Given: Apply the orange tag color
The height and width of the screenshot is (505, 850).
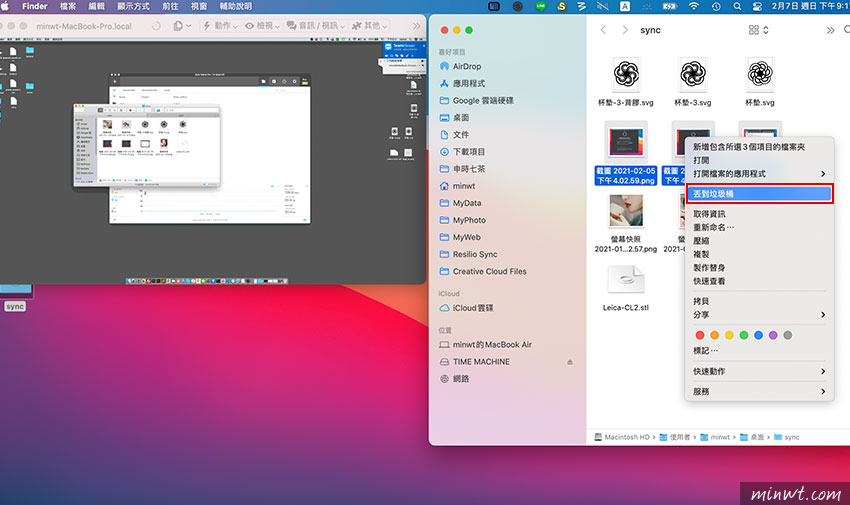Looking at the screenshot, I should [x=714, y=335].
